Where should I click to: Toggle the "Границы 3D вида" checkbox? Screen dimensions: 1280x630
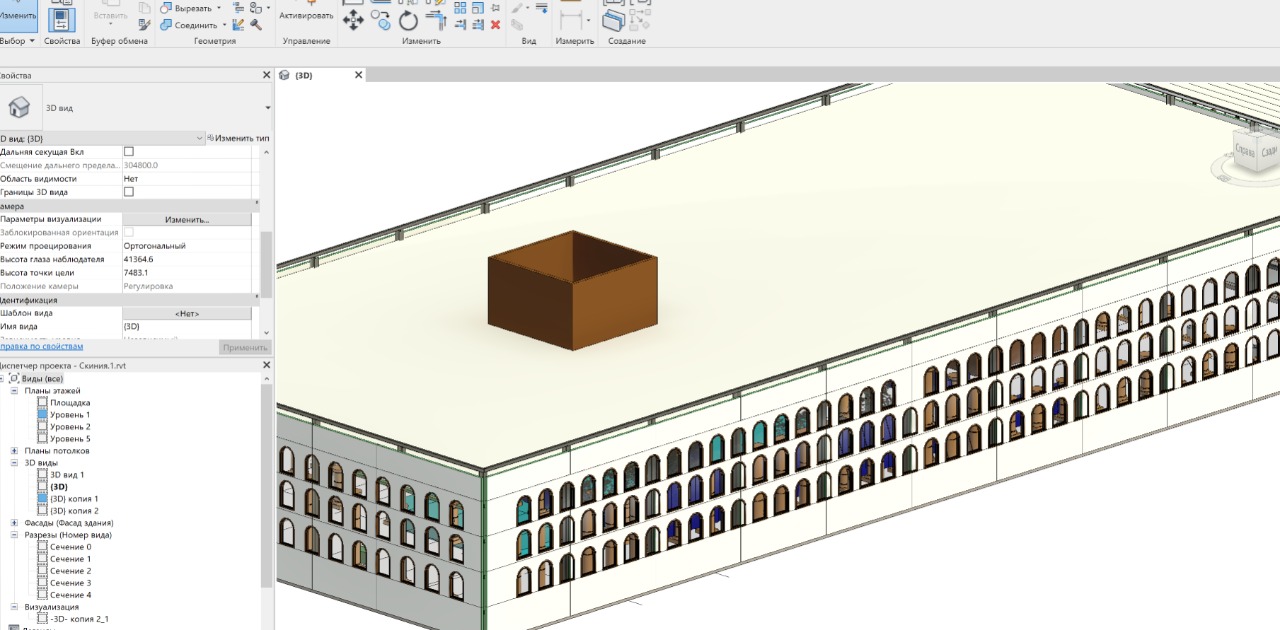coord(128,192)
